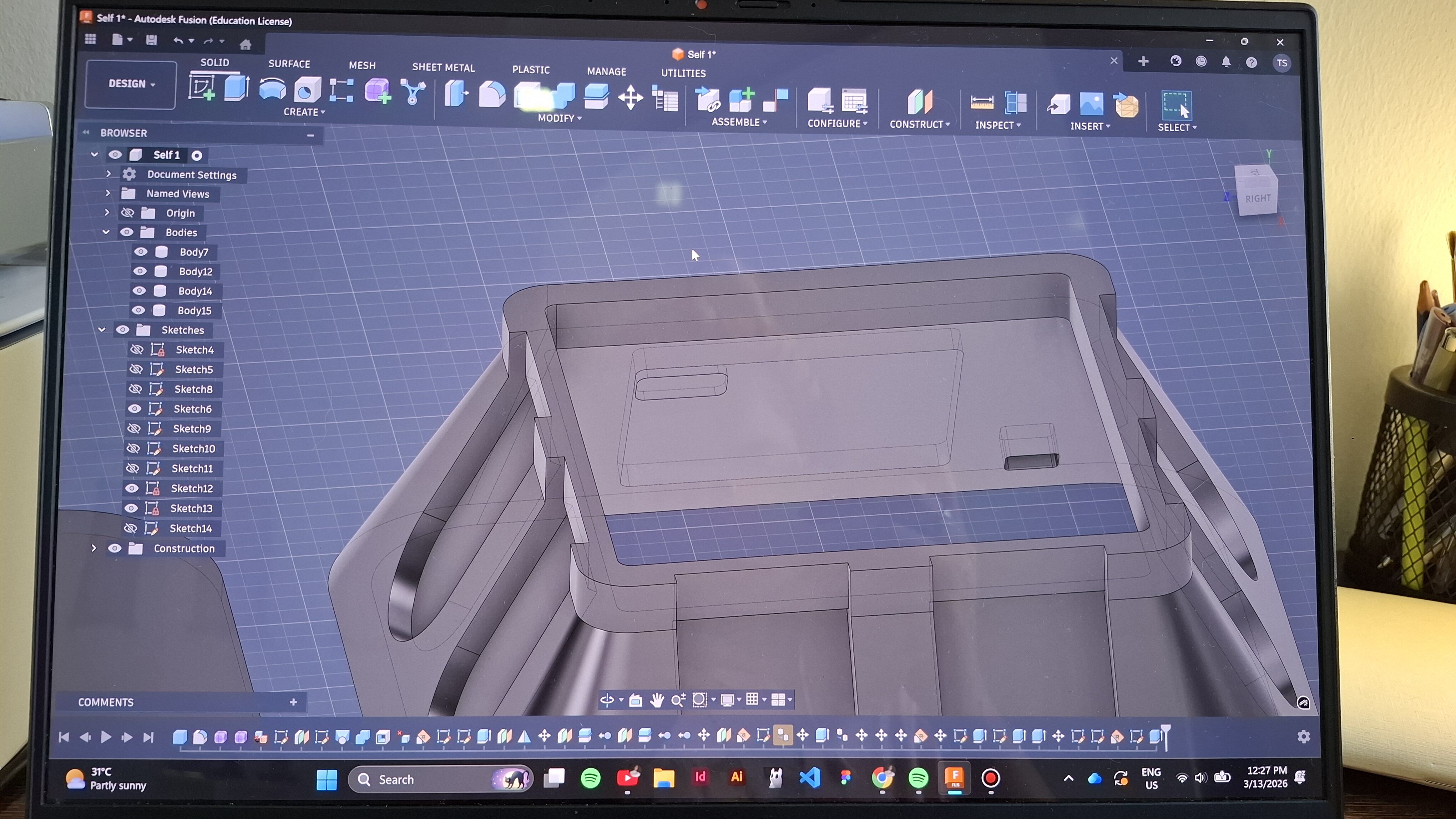Switch to the MESH tab
Viewport: 1456px width, 819px height.
coord(362,66)
